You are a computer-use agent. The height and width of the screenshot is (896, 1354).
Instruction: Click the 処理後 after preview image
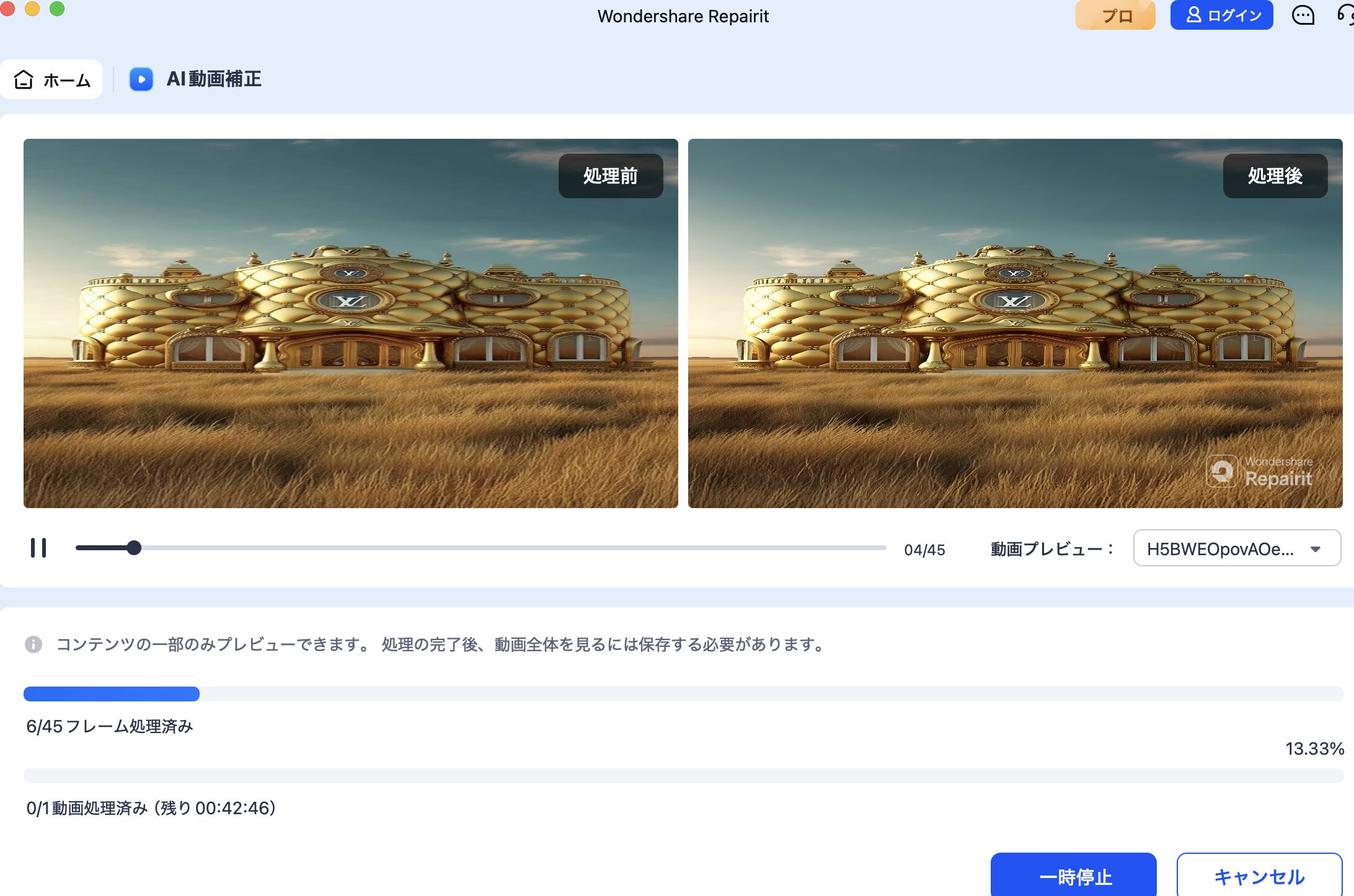[1015, 323]
